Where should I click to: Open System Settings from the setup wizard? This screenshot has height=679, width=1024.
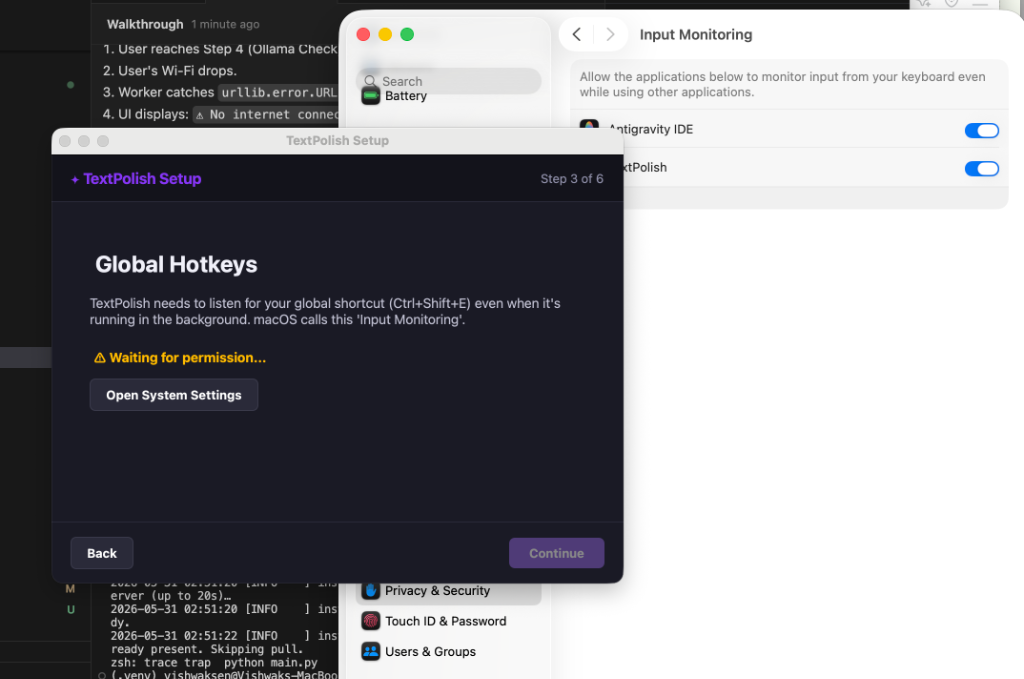tap(174, 395)
